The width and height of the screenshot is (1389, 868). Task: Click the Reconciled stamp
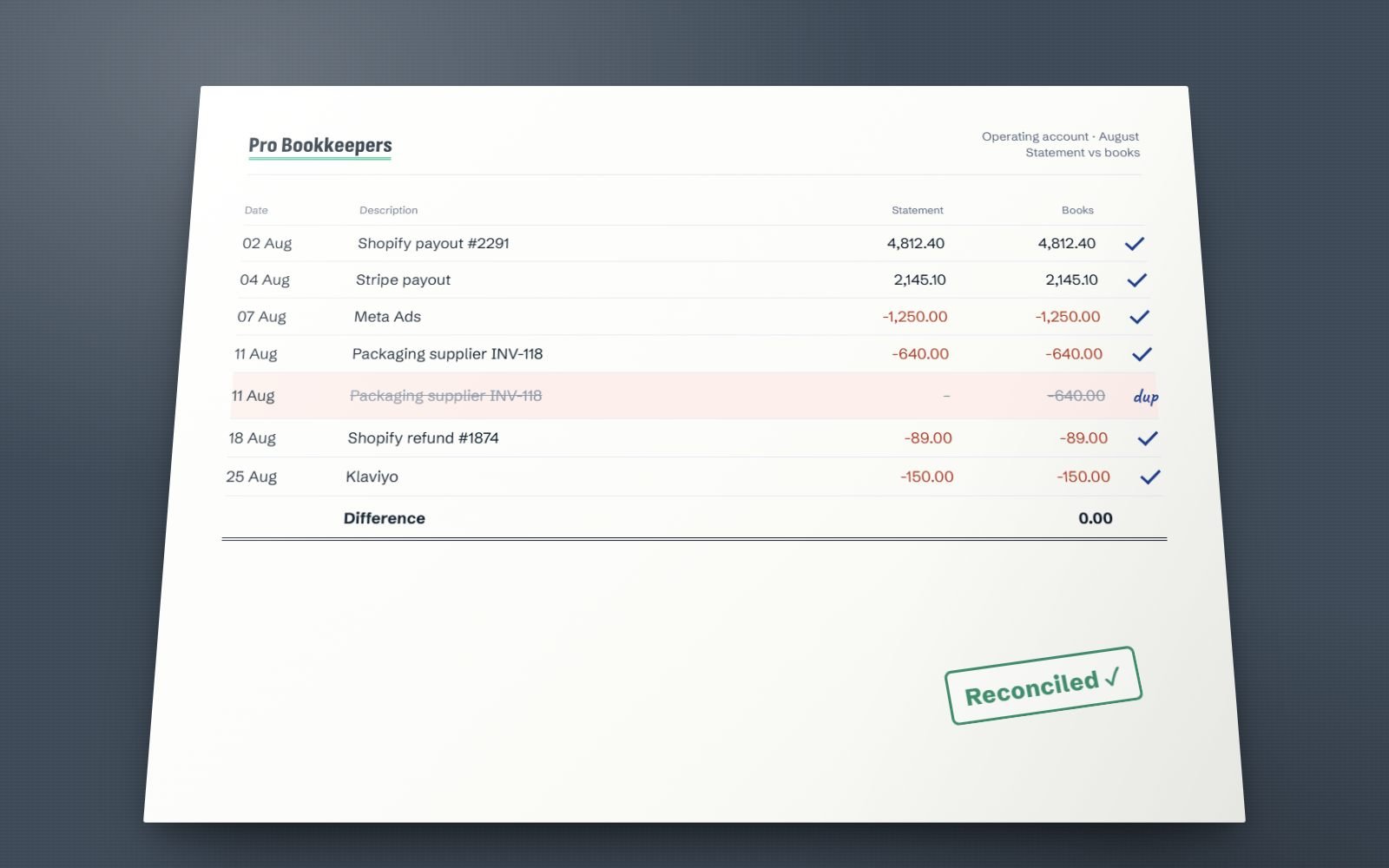(1043, 686)
